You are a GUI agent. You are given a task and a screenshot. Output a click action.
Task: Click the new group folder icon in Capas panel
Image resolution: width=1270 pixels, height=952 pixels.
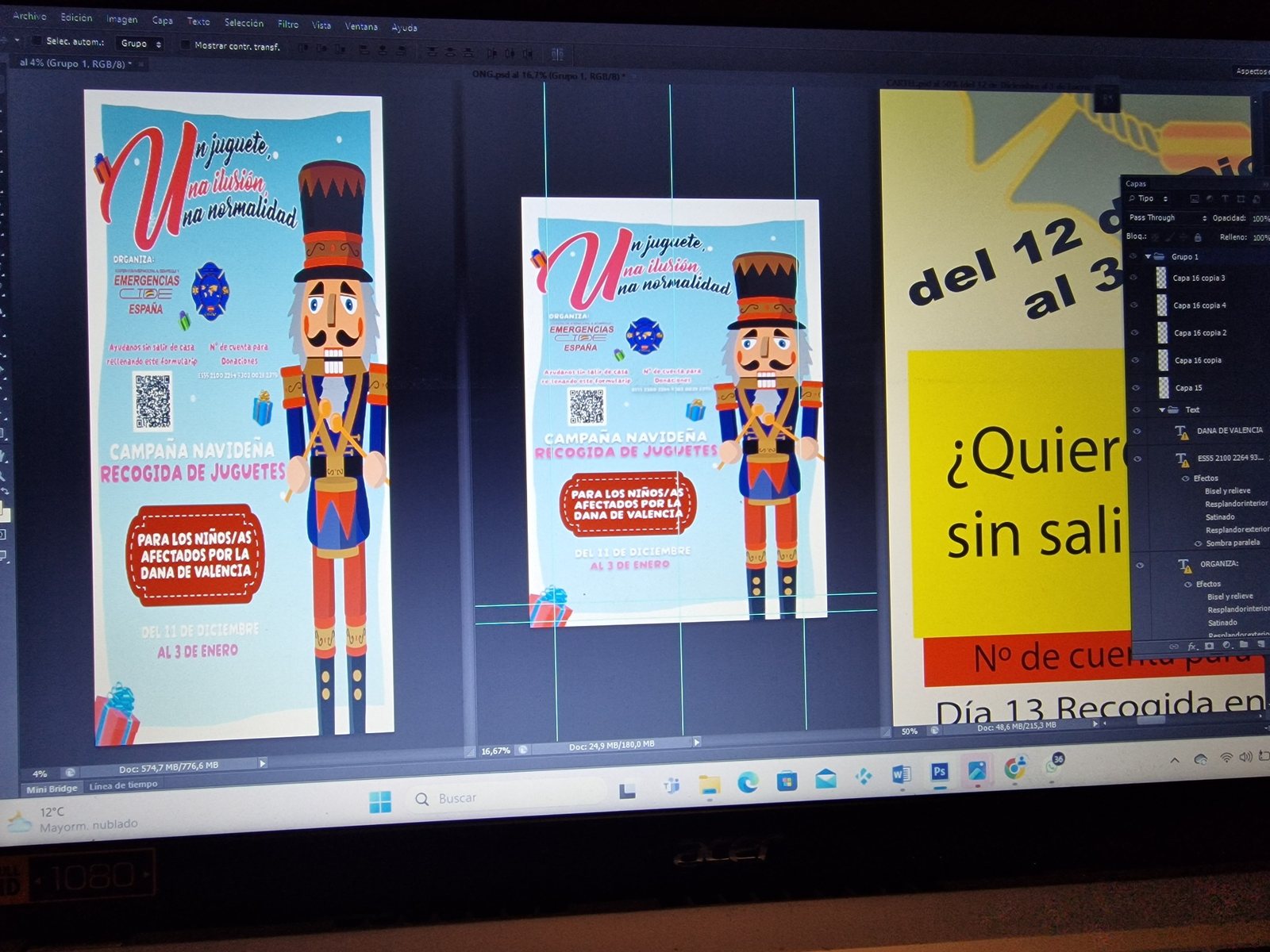[1244, 644]
